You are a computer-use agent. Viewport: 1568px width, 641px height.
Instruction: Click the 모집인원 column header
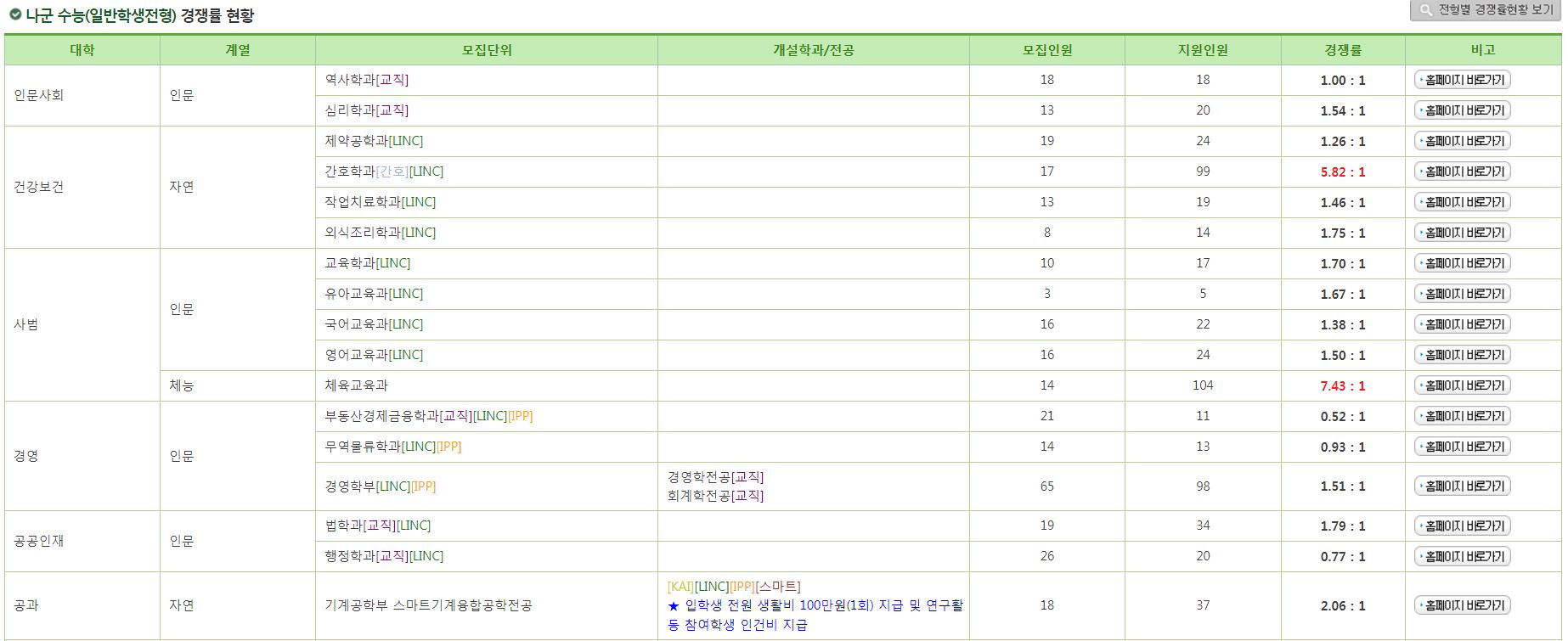1047,50
